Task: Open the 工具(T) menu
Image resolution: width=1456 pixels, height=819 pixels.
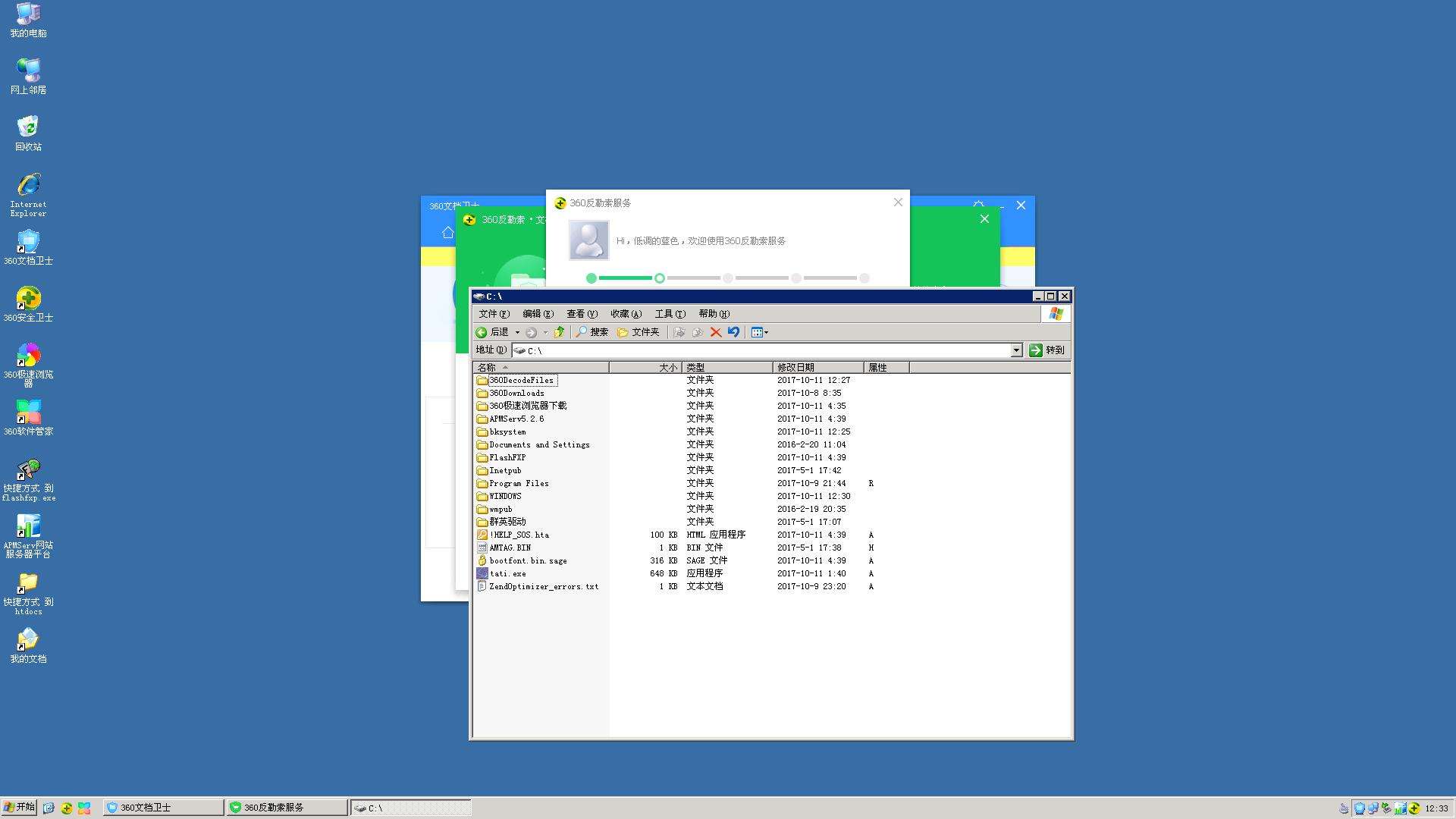Action: click(x=670, y=314)
